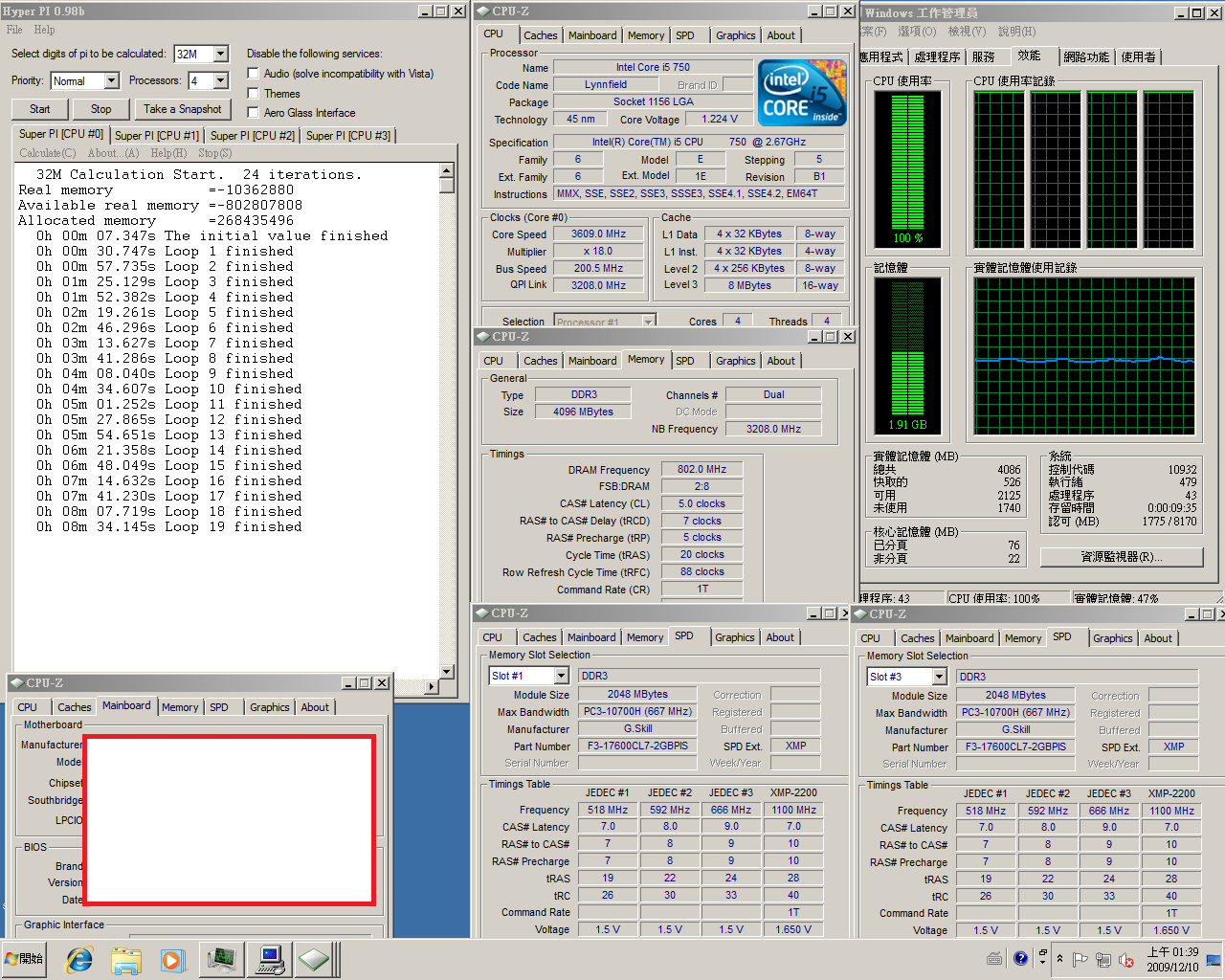Click the Intel Core i5 logo
This screenshot has width=1225, height=980.
click(802, 93)
